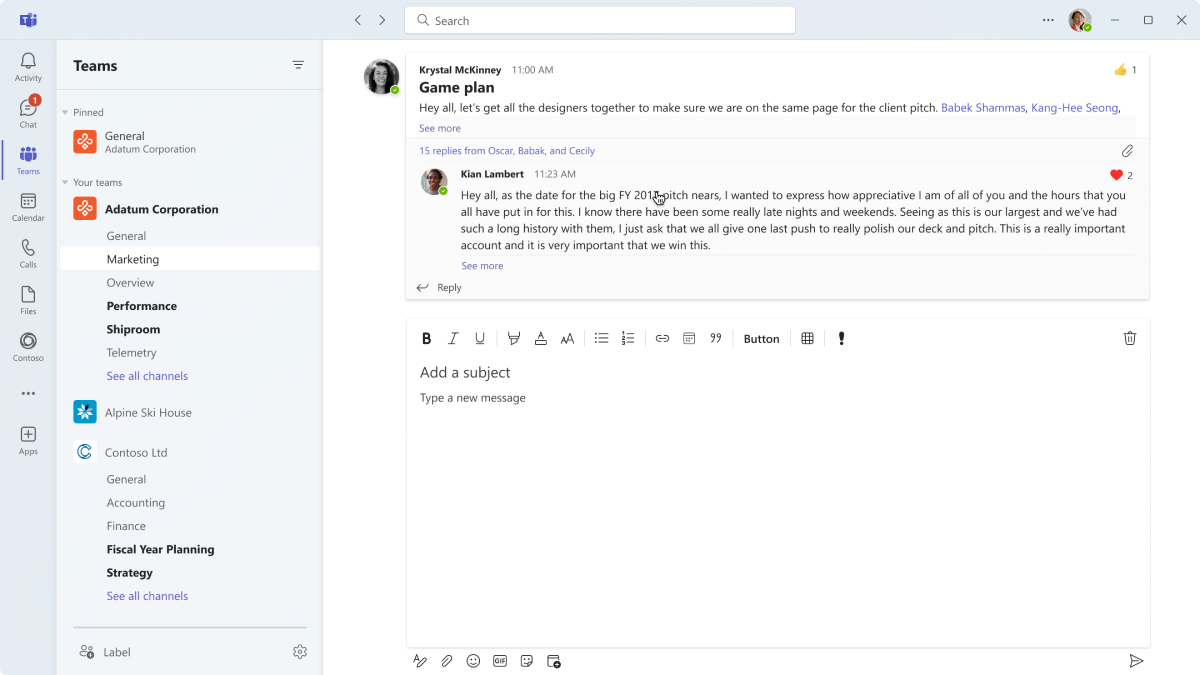Open the emoji picker
The height and width of the screenshot is (675, 1200).
[473, 661]
